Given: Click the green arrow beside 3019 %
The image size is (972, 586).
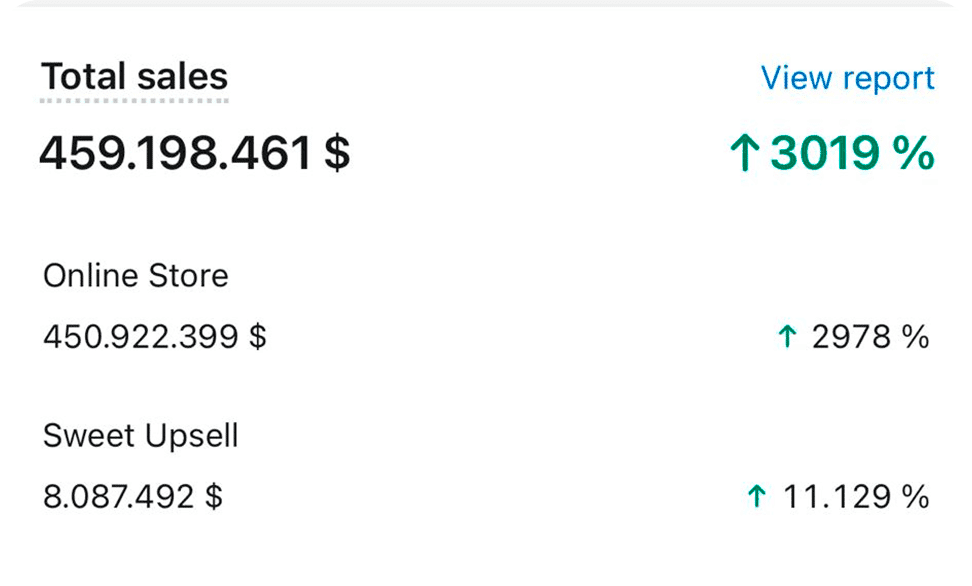Looking at the screenshot, I should coord(744,153).
